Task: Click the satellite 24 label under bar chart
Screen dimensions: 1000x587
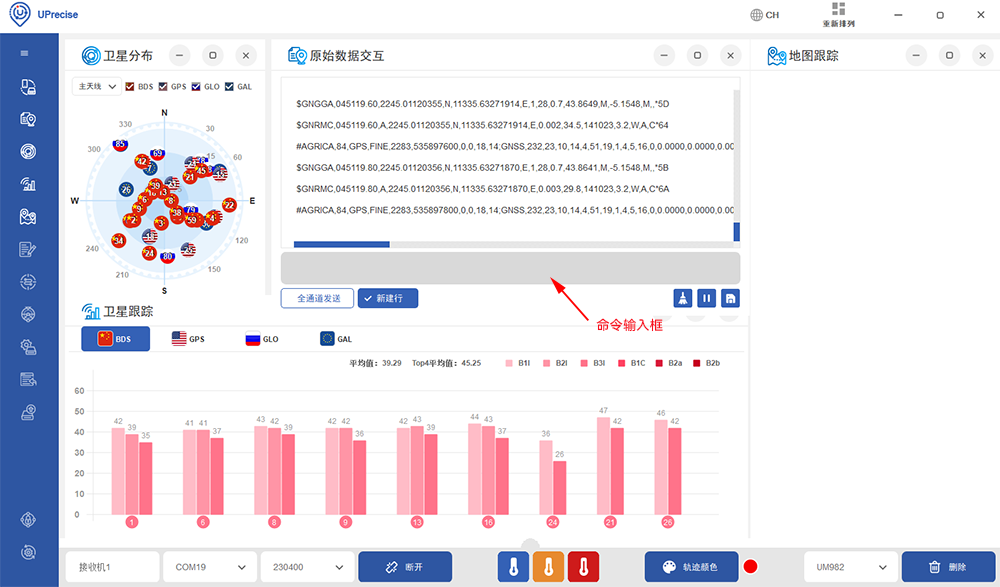Action: point(552,523)
